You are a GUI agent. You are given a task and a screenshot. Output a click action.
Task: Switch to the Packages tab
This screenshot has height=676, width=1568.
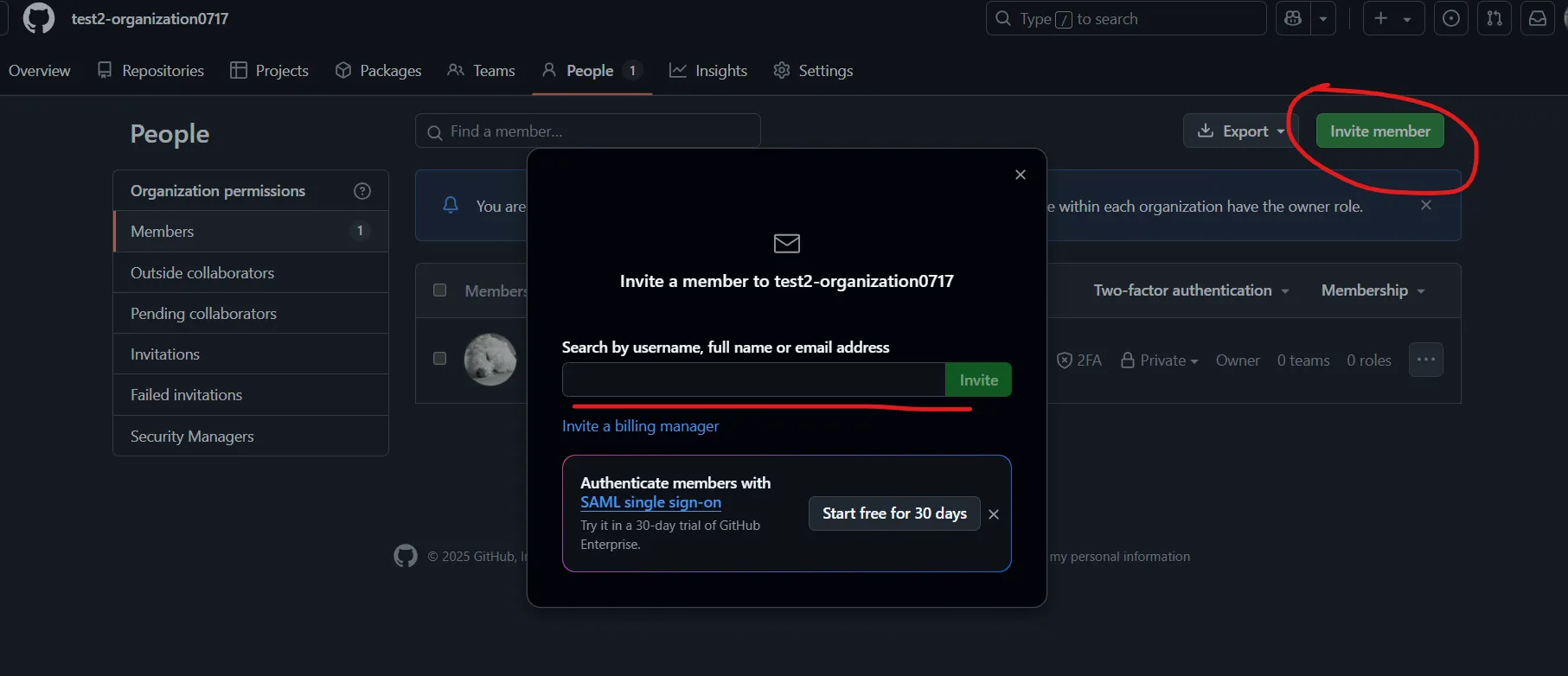pyautogui.click(x=379, y=71)
